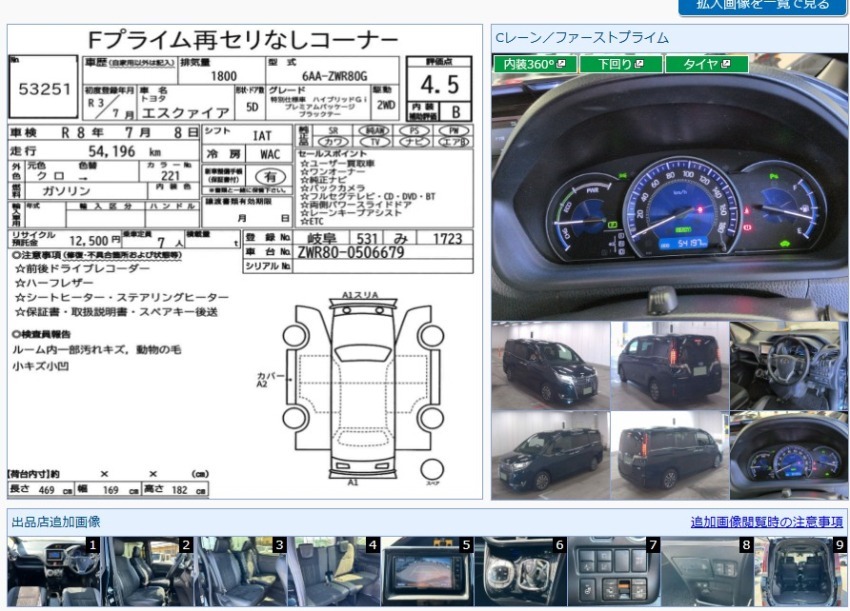Open the タイヤ tire view button

[706, 64]
